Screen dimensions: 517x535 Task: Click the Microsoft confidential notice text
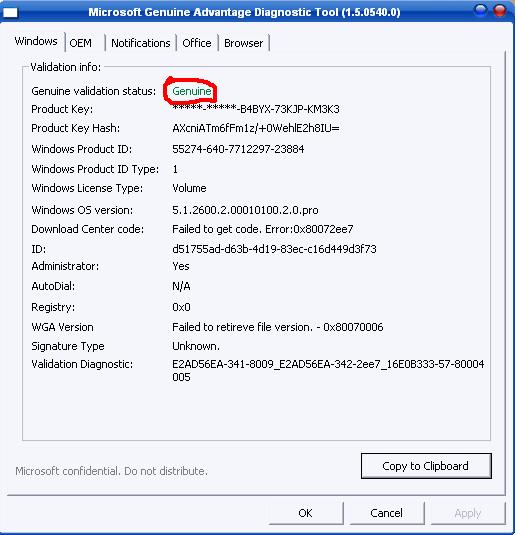click(111, 471)
